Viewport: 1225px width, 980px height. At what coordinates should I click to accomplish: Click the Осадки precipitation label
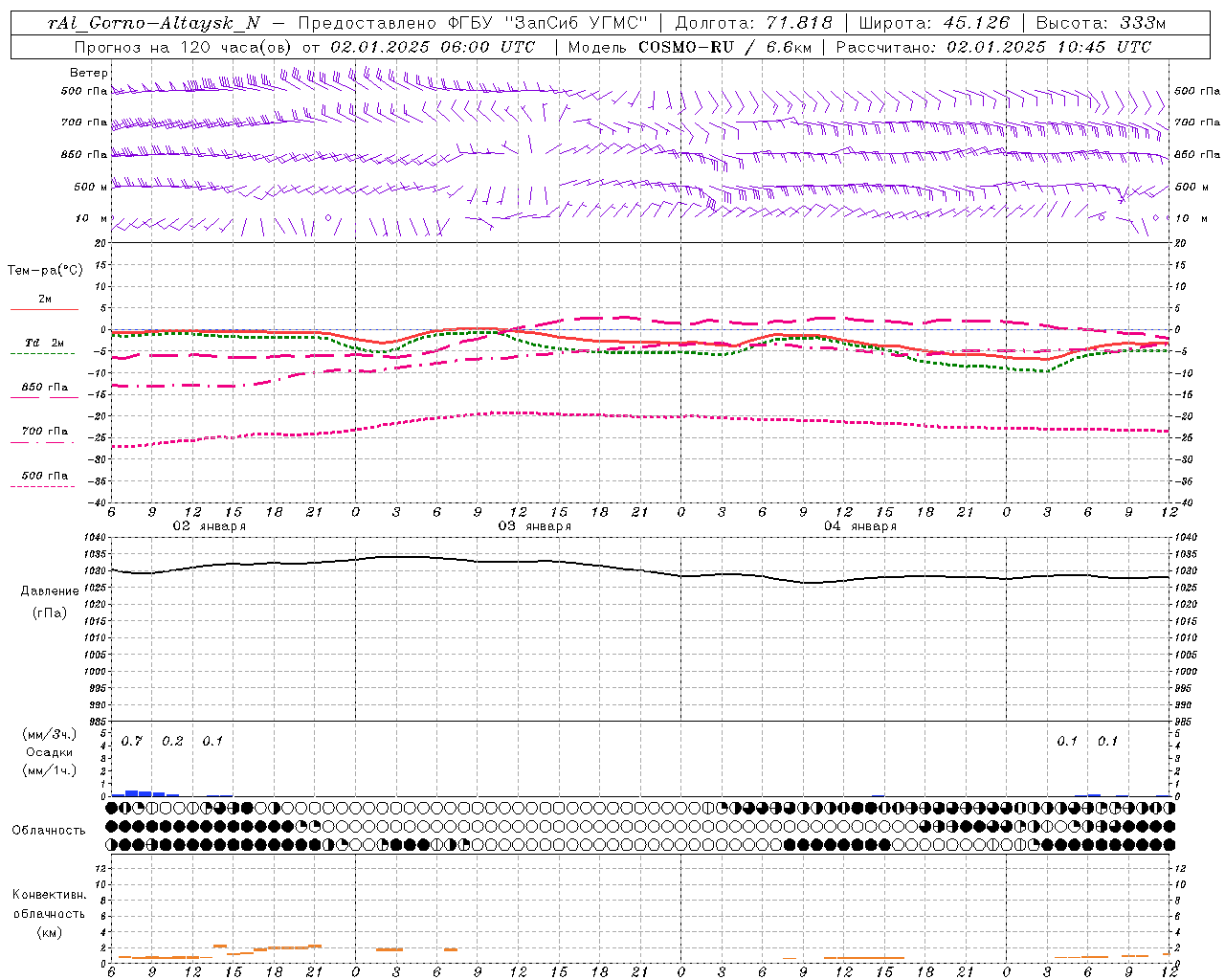[50, 752]
